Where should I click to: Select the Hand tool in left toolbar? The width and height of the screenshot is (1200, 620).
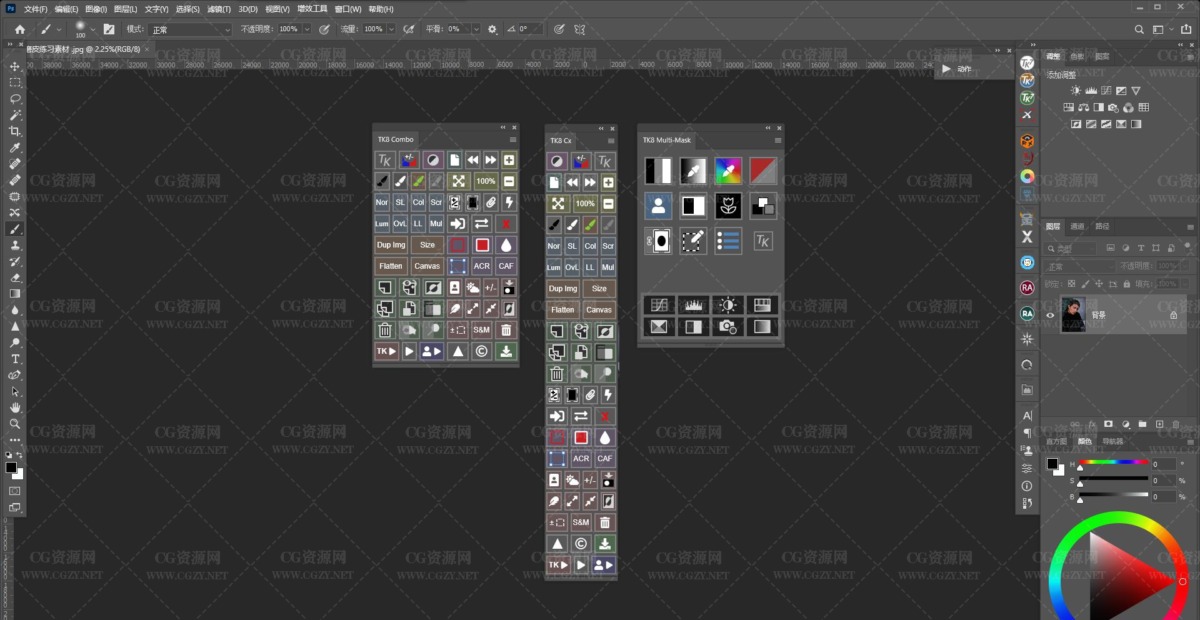(x=15, y=408)
